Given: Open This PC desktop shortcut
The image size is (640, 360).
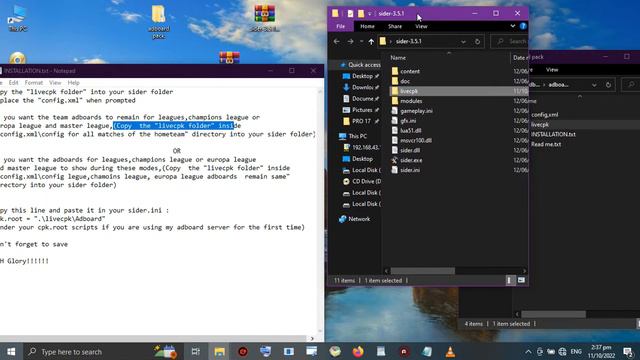Looking at the screenshot, I should coord(18,18).
